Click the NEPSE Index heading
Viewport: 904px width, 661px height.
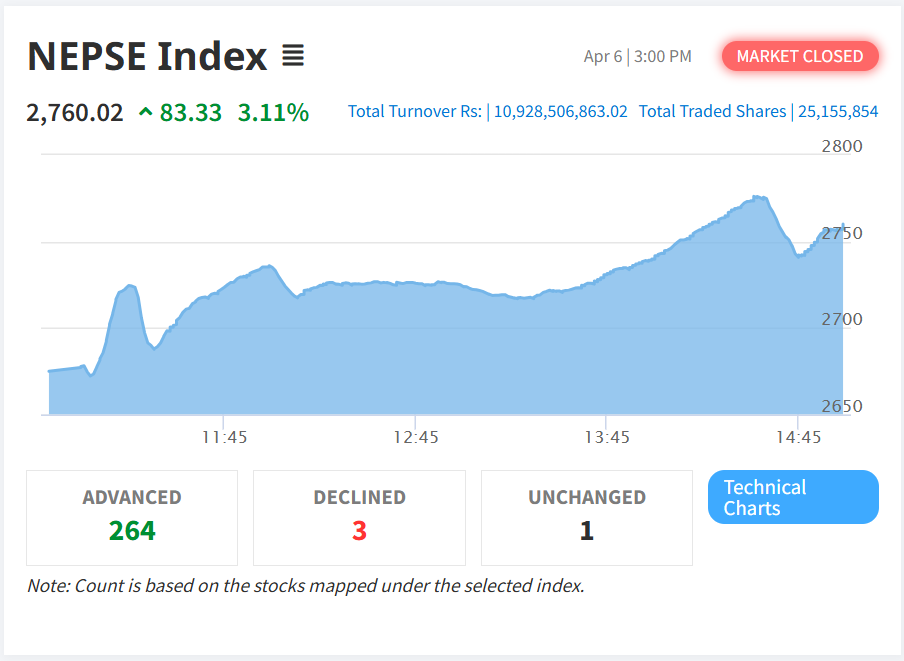point(147,56)
